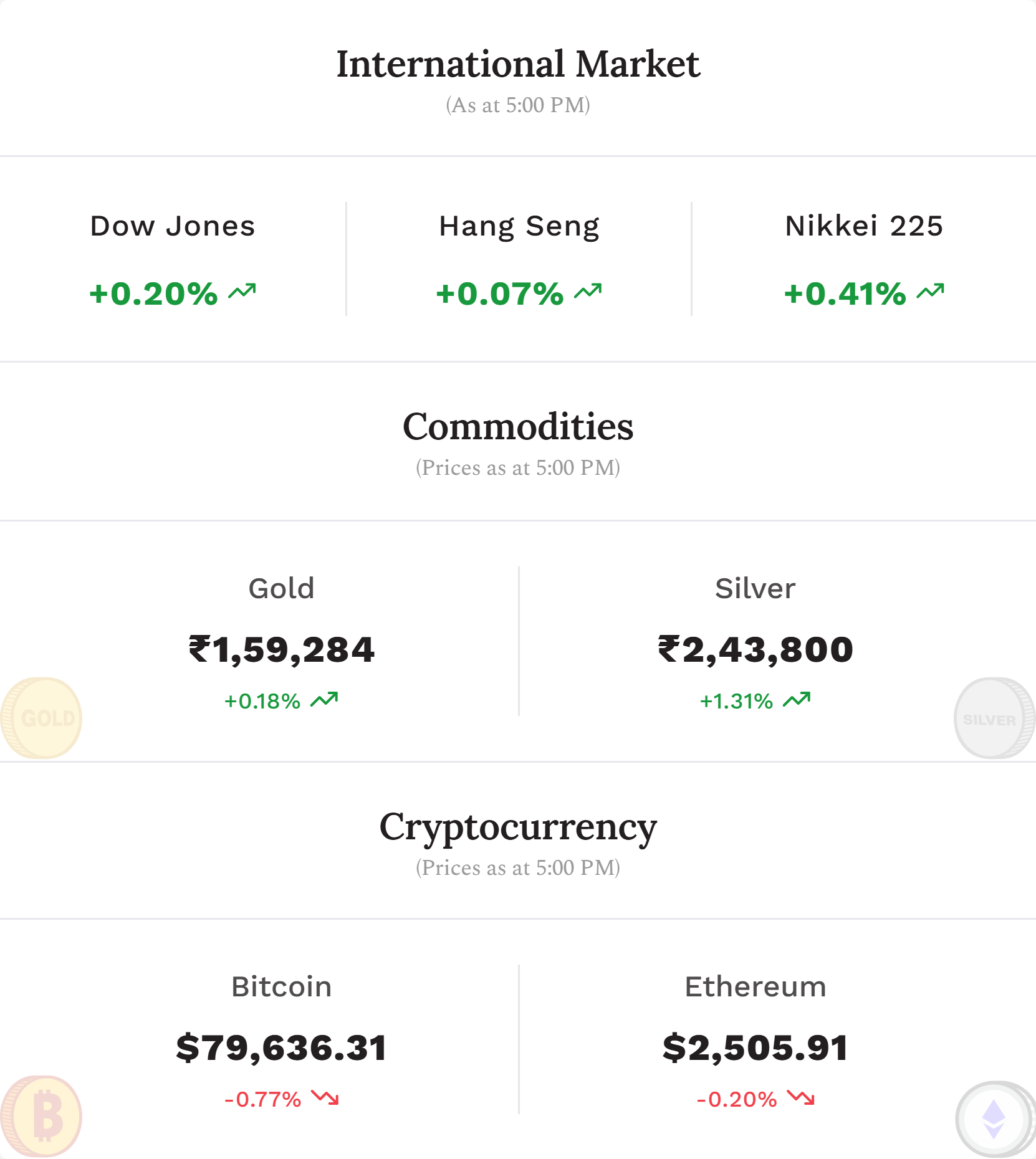Click the Gold upward trend arrow
The width and height of the screenshot is (1036, 1159).
[324, 700]
